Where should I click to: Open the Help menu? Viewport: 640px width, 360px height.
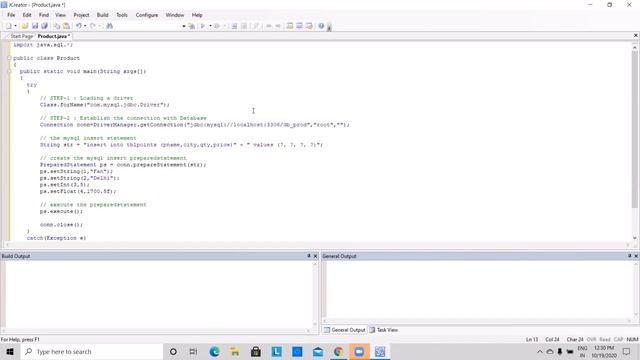pos(197,15)
